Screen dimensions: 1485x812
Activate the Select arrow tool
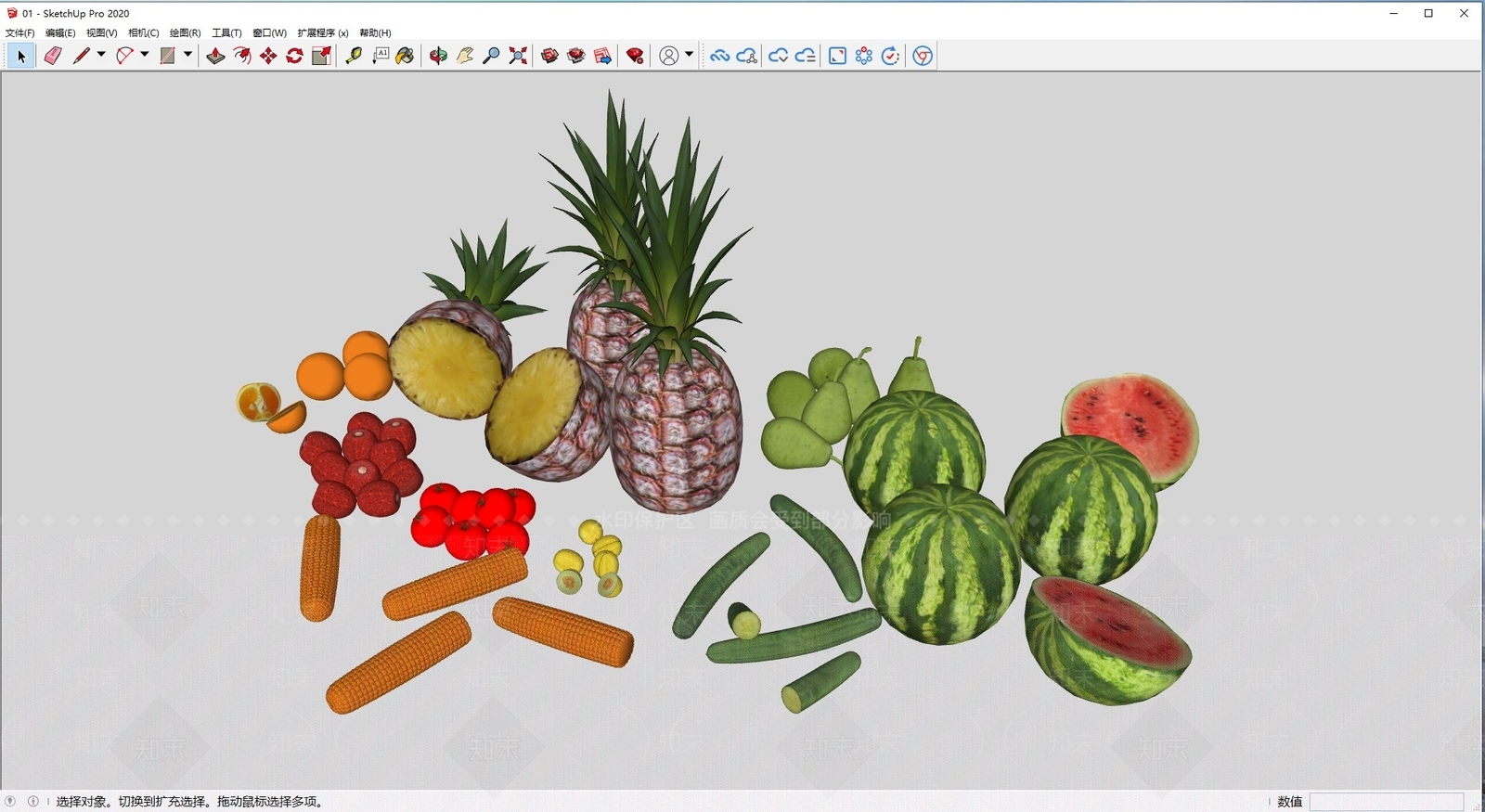coord(21,56)
